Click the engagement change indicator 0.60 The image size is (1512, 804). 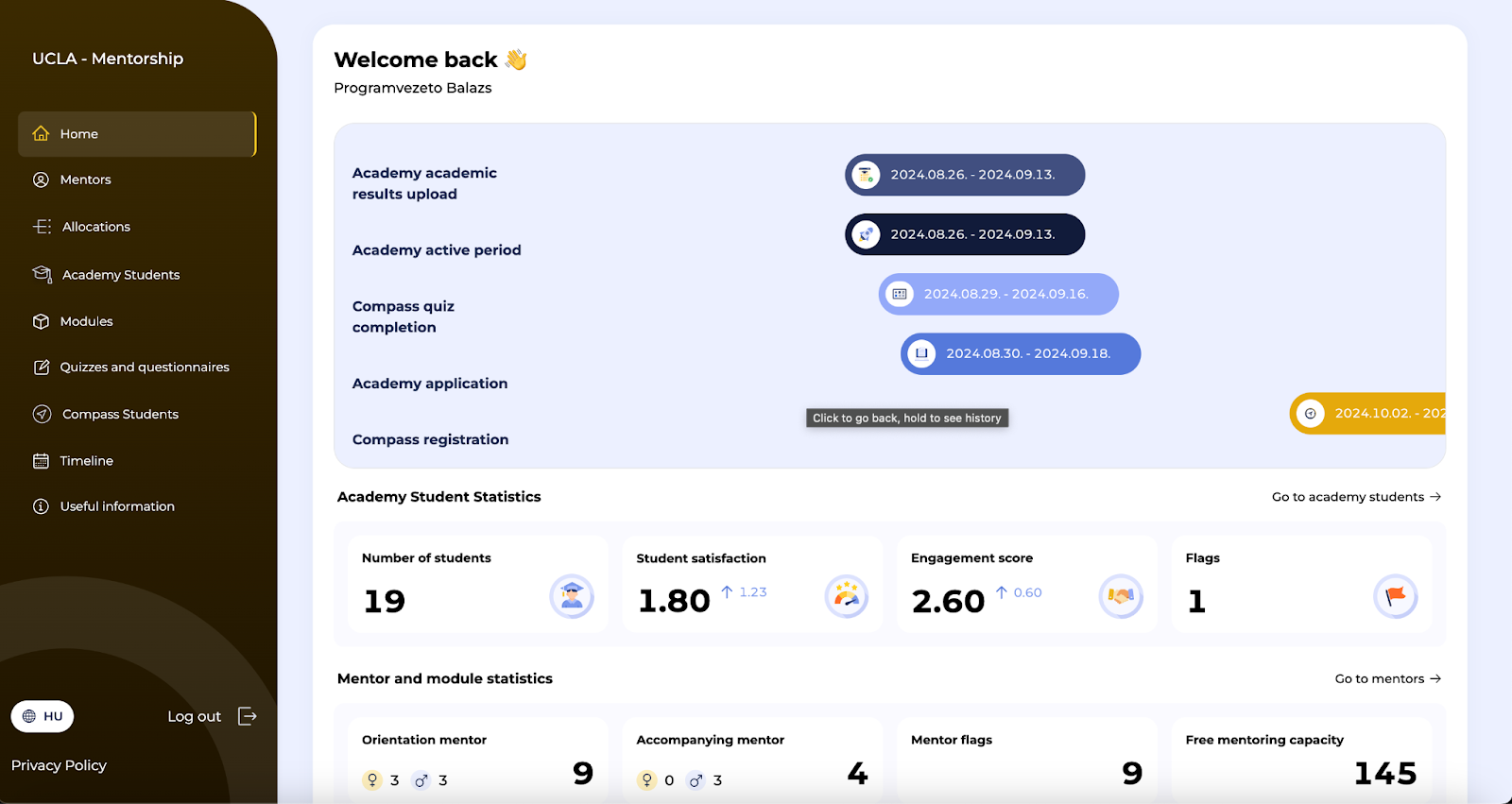(1019, 592)
